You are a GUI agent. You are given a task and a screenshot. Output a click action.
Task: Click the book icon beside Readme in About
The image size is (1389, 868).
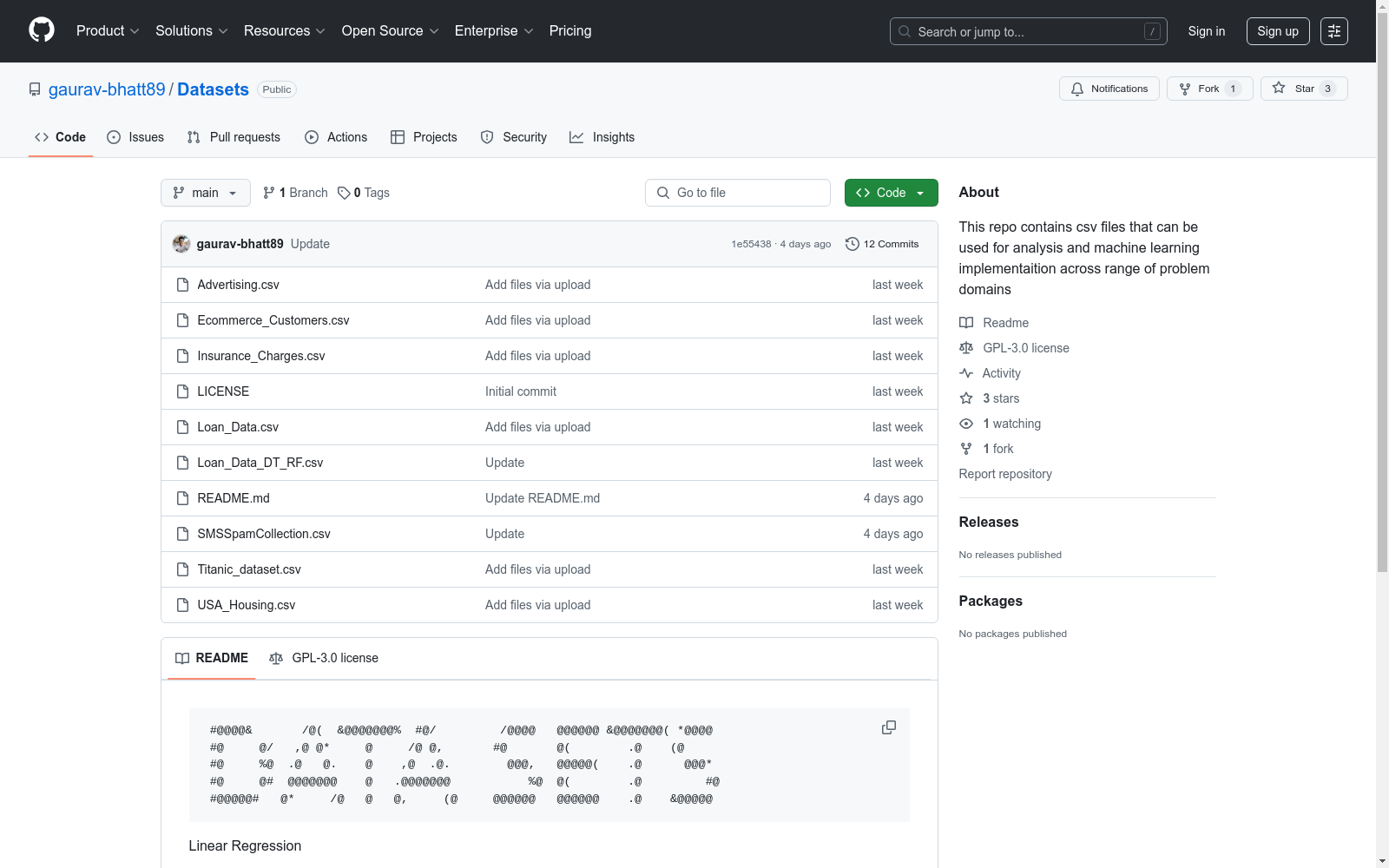[966, 323]
